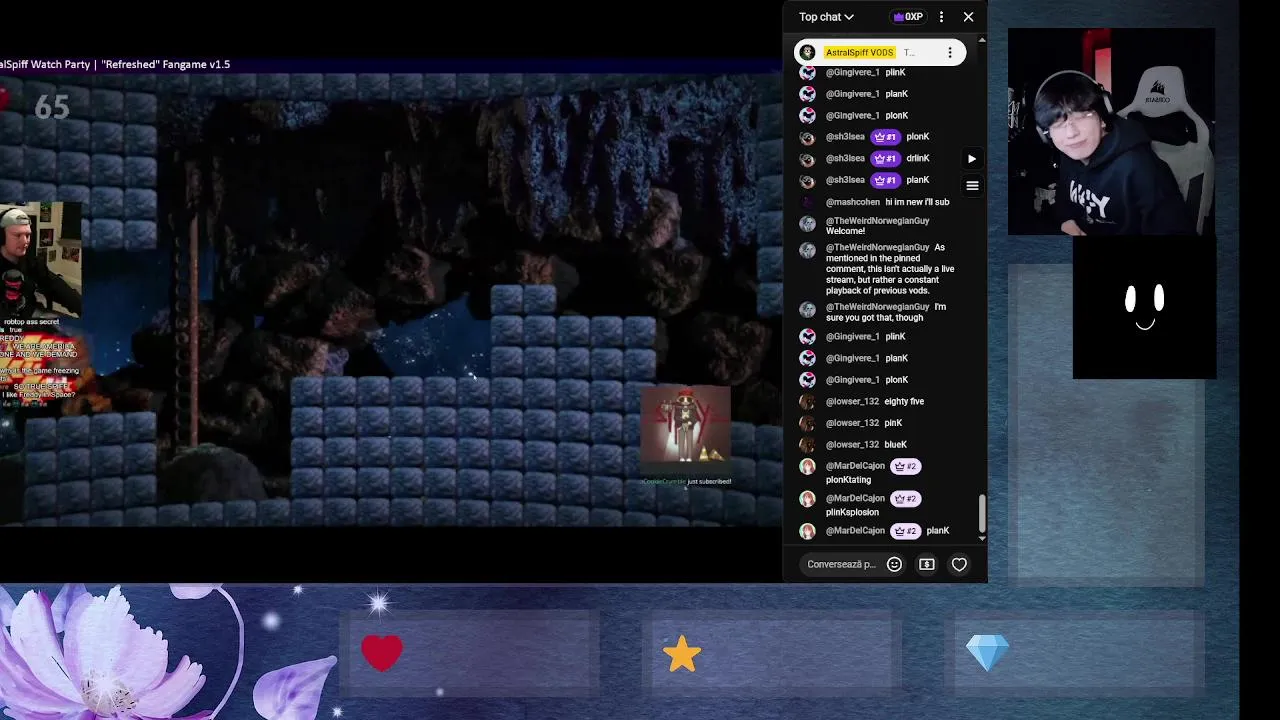This screenshot has width=1280, height=720.
Task: Click the #1 badge beside sh3lsea plonK
Action: tap(885, 137)
